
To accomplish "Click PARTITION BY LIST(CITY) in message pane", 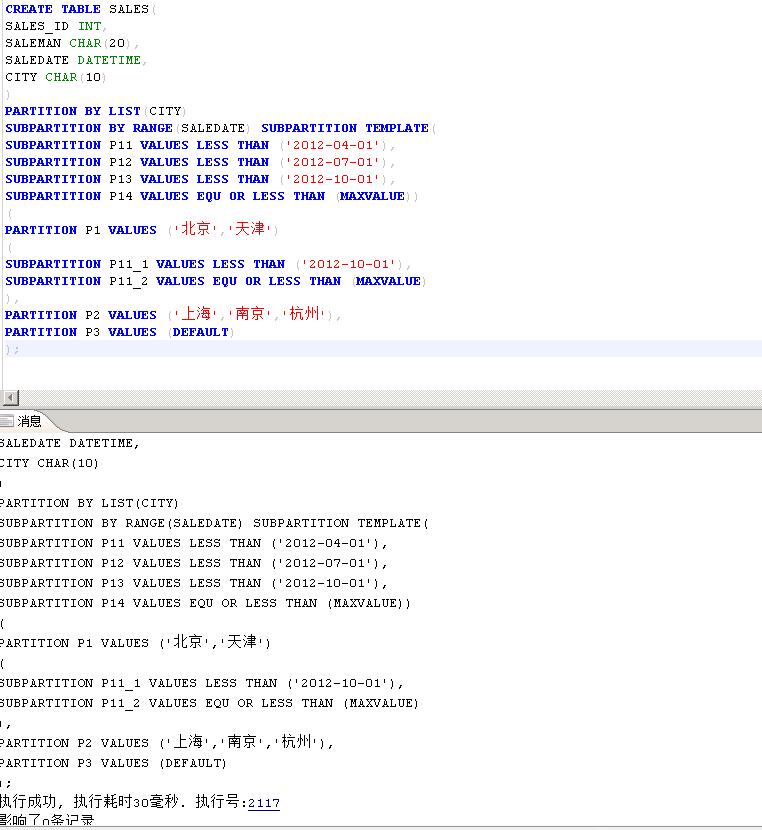I will [89, 503].
